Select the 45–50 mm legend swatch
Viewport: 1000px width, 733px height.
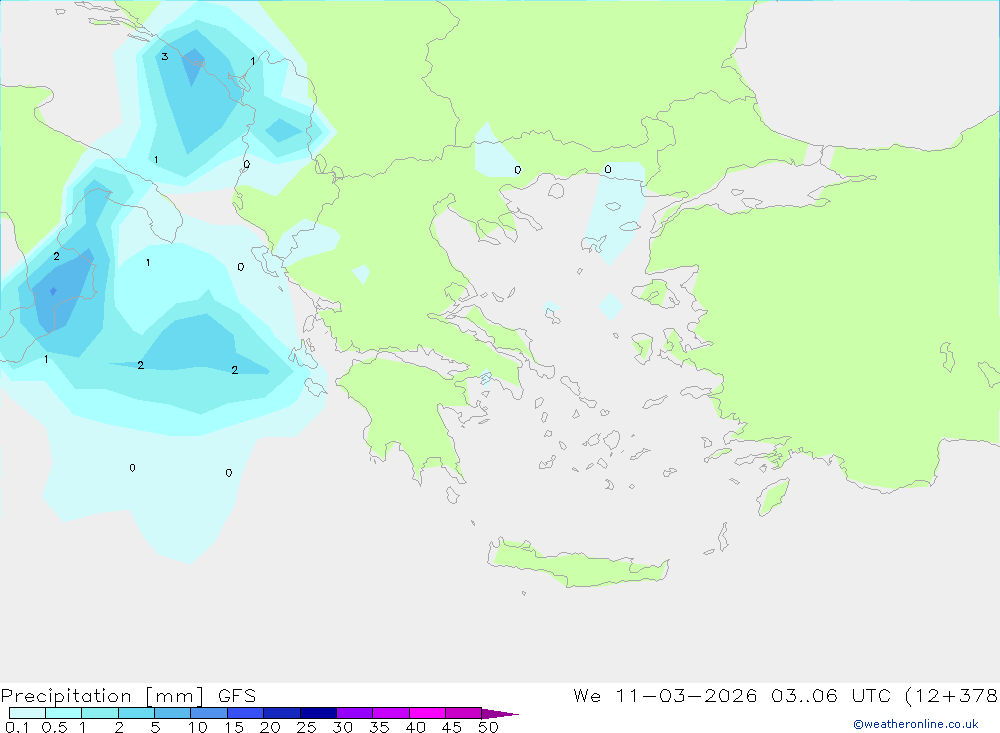coord(464,713)
